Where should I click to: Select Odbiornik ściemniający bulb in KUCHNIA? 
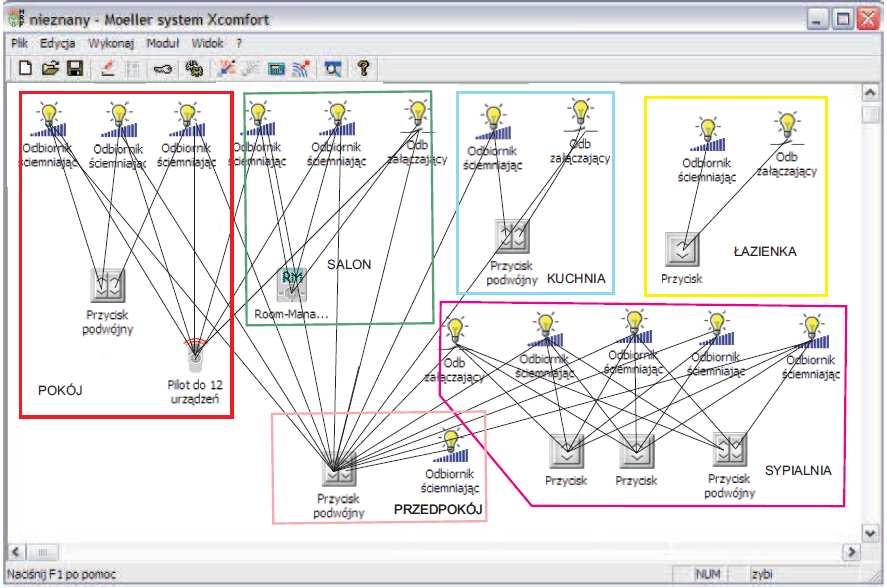click(493, 123)
